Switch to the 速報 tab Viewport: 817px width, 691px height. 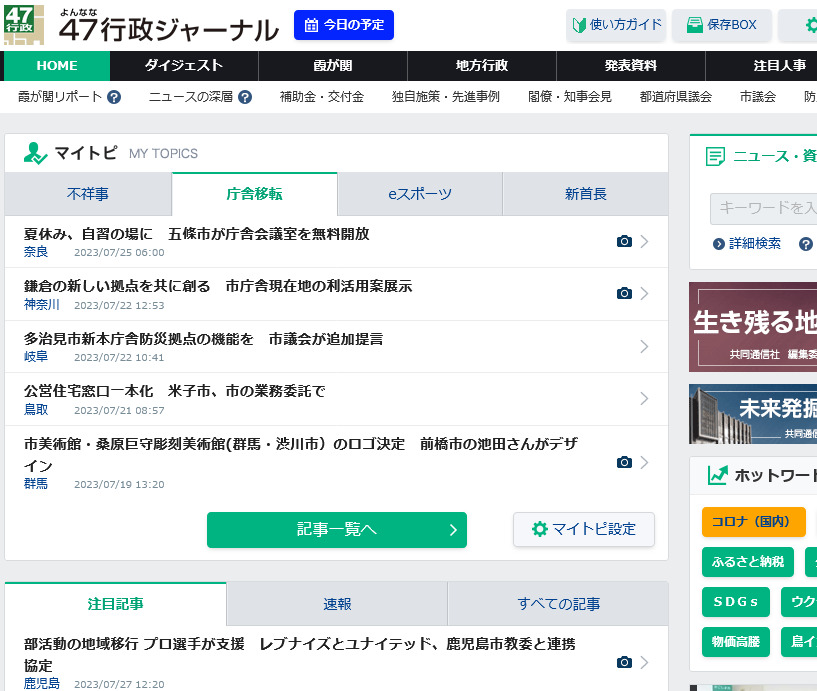tap(336, 603)
